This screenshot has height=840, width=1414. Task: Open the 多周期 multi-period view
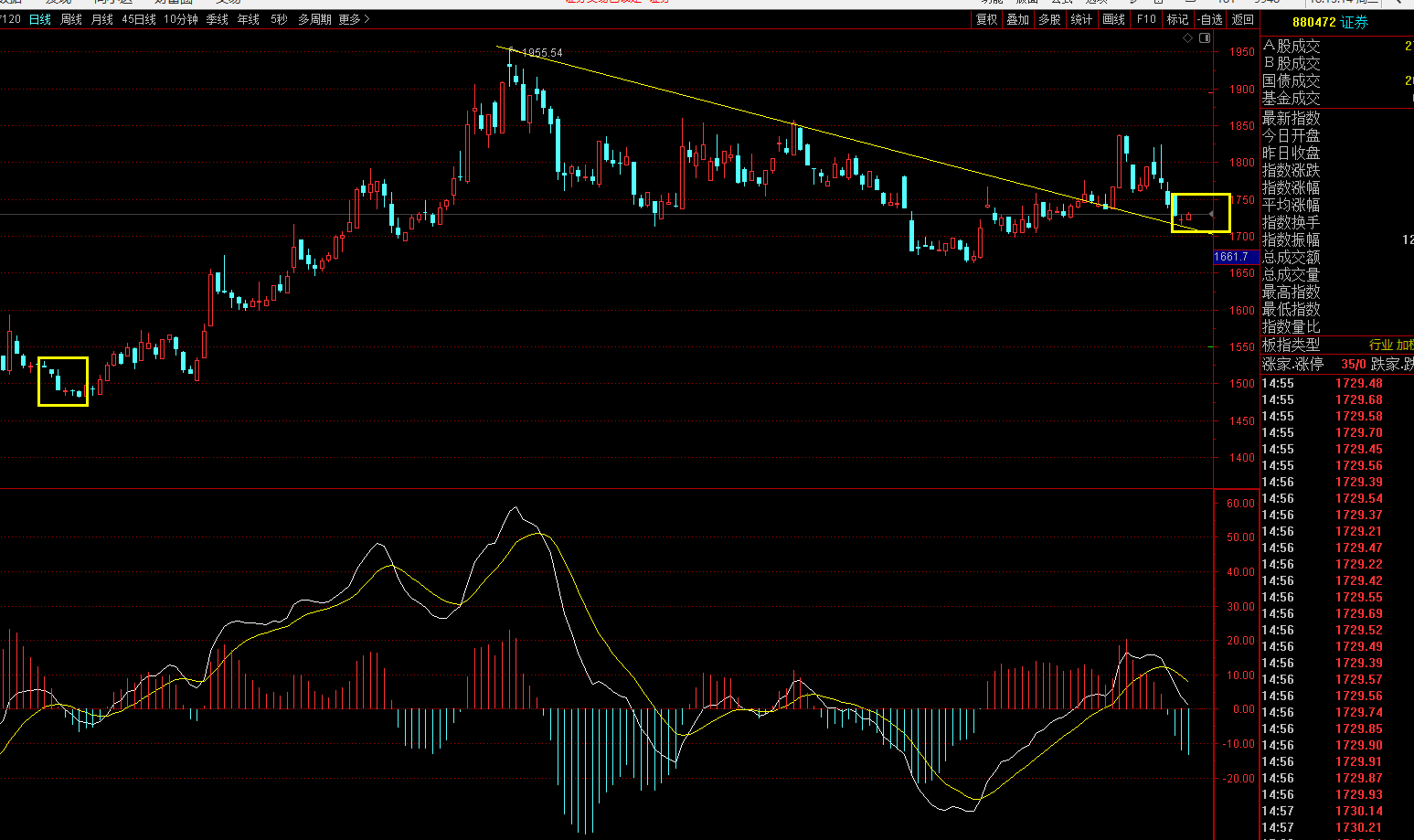coord(314,19)
